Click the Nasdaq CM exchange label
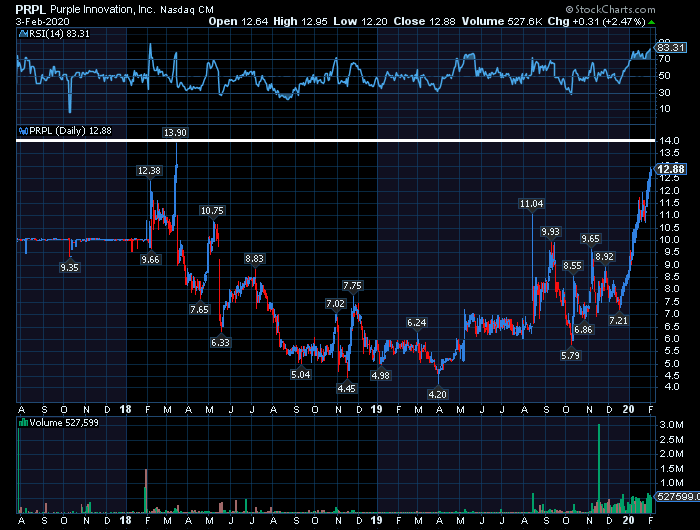The image size is (700, 530). point(187,9)
